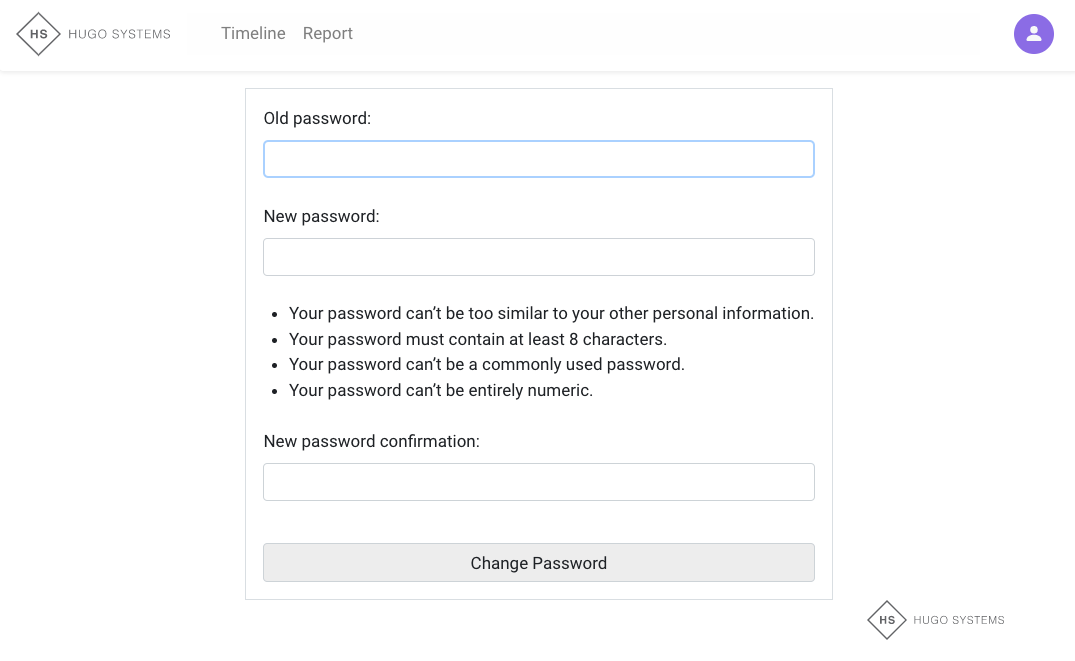Viewport: 1075px width, 661px height.
Task: Click the HS diamond logo in footer
Action: point(887,620)
